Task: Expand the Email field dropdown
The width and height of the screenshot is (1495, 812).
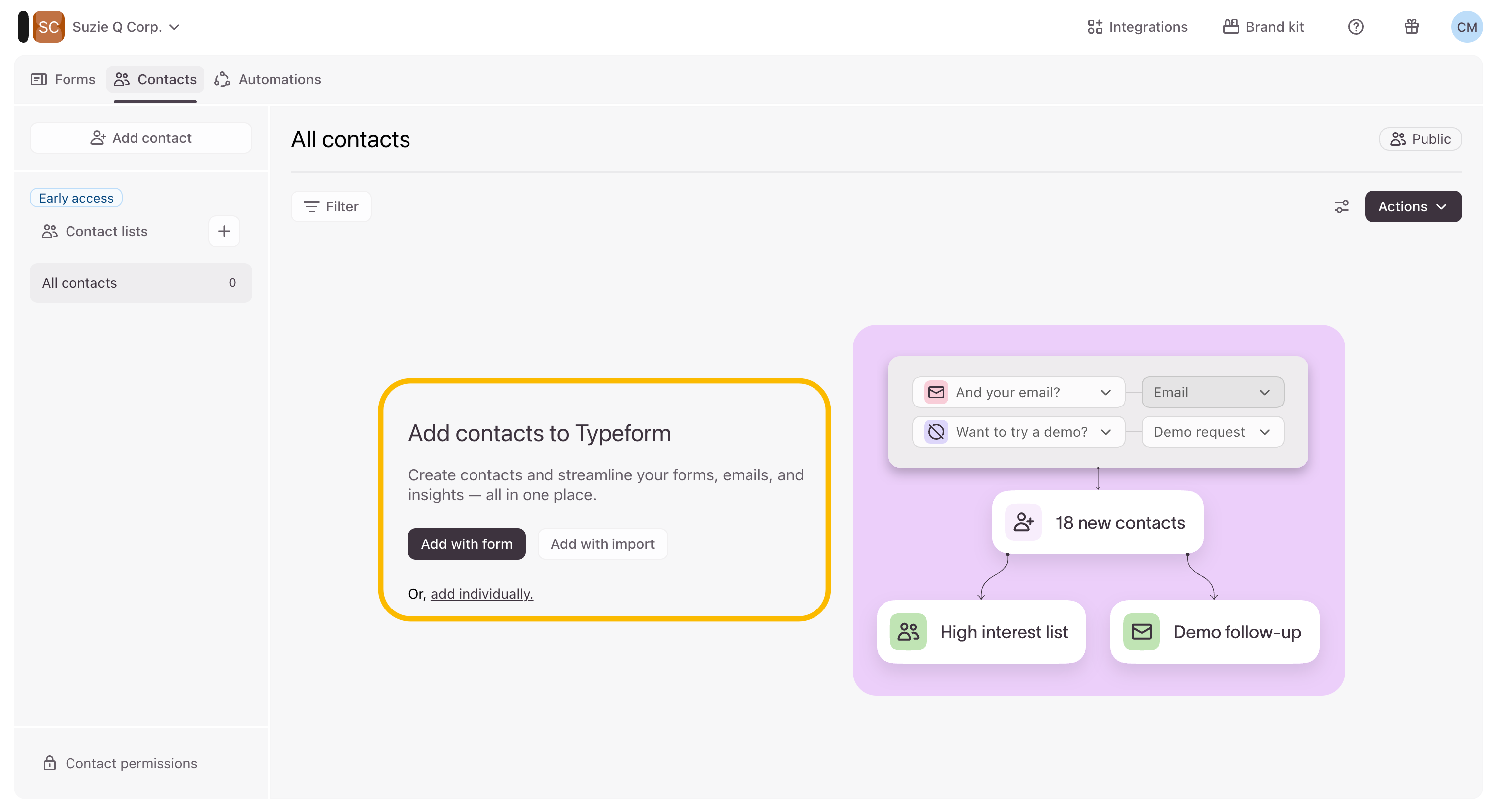Action: click(x=1212, y=393)
